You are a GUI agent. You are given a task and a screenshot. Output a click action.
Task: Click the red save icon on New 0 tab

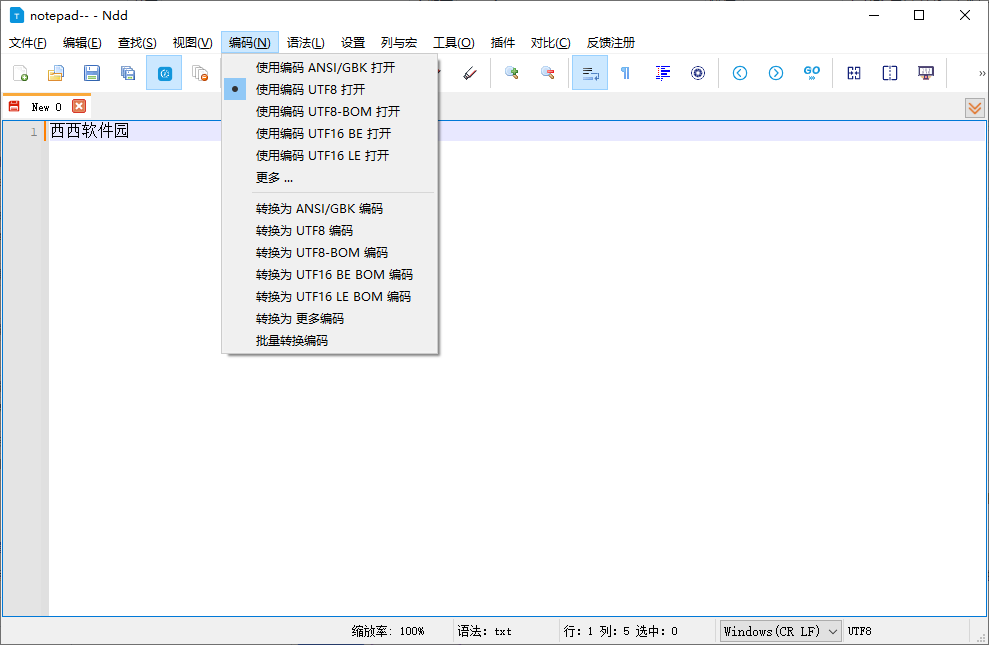pyautogui.click(x=14, y=107)
